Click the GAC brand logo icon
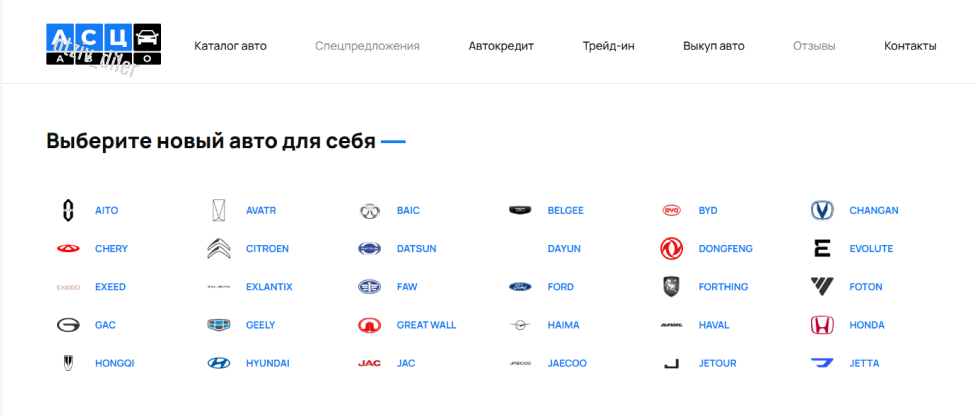The height and width of the screenshot is (416, 976). pyautogui.click(x=68, y=325)
